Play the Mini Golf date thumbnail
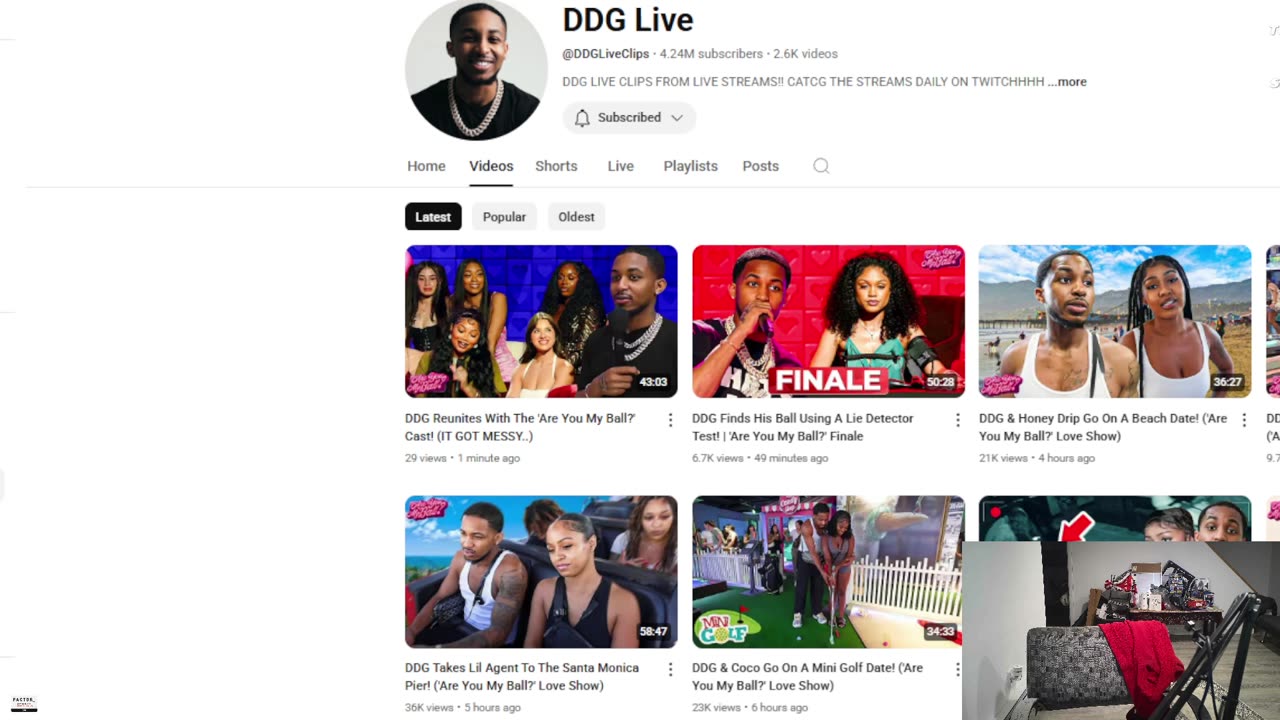 point(828,572)
